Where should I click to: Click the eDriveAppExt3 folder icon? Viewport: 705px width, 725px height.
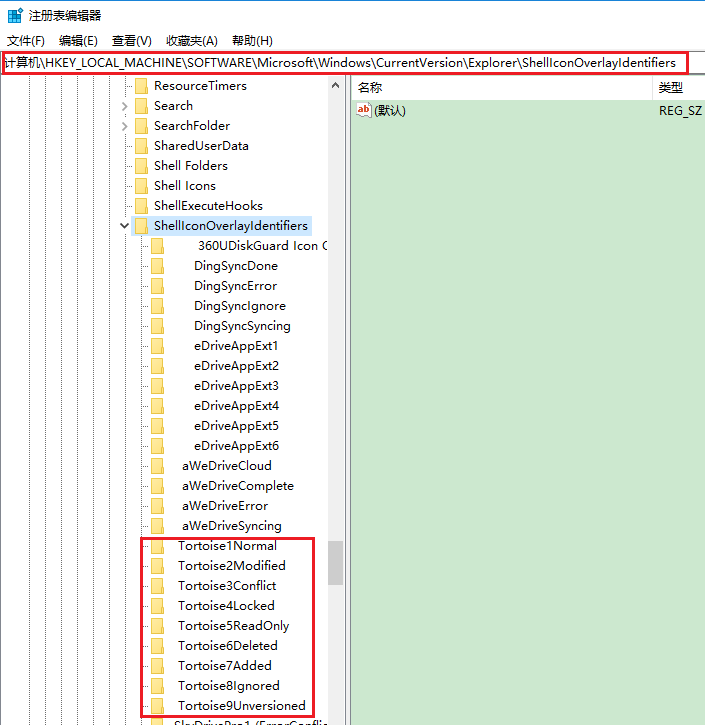click(157, 386)
